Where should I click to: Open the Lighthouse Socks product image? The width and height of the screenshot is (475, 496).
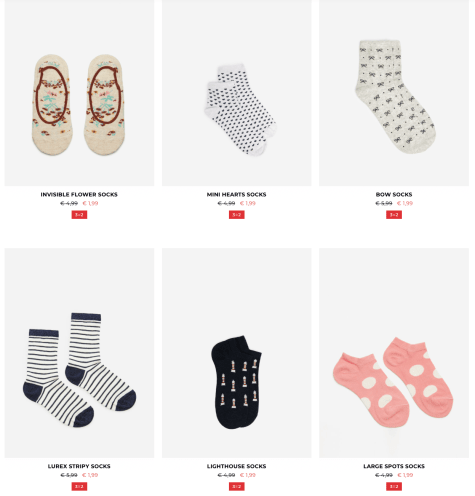point(237,353)
